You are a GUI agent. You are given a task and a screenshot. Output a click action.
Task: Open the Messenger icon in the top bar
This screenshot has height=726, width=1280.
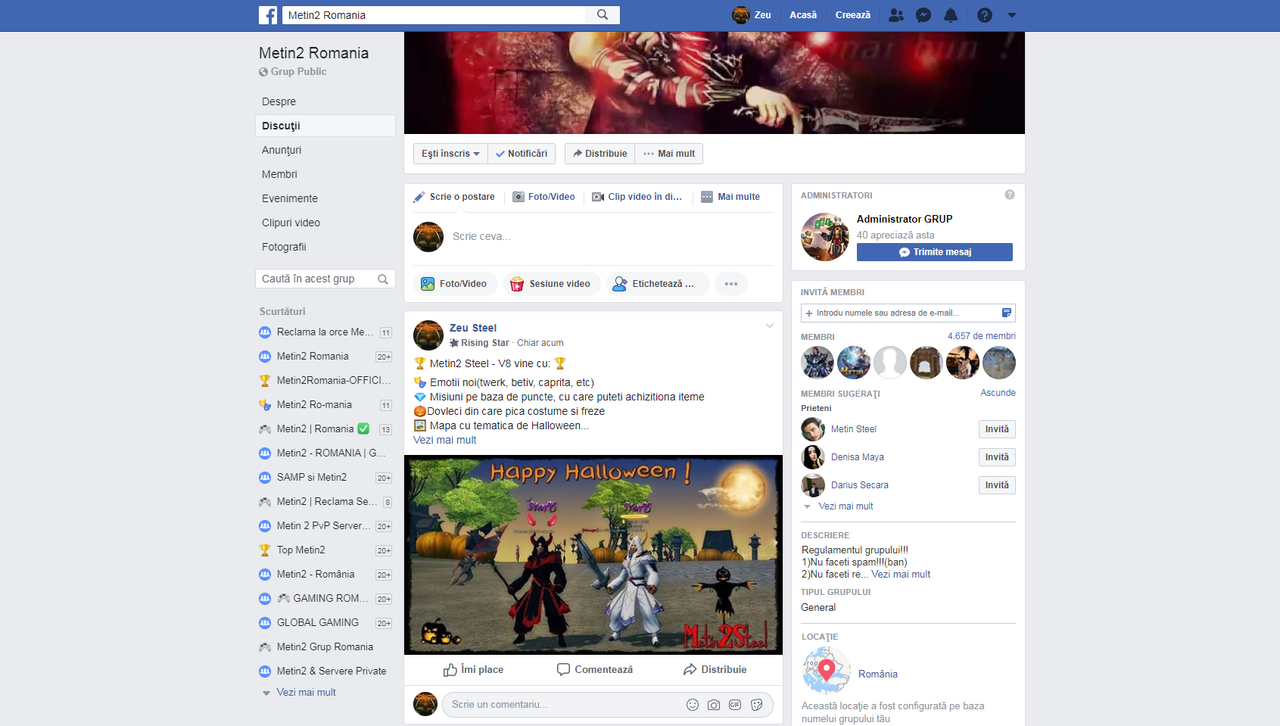pyautogui.click(x=923, y=15)
